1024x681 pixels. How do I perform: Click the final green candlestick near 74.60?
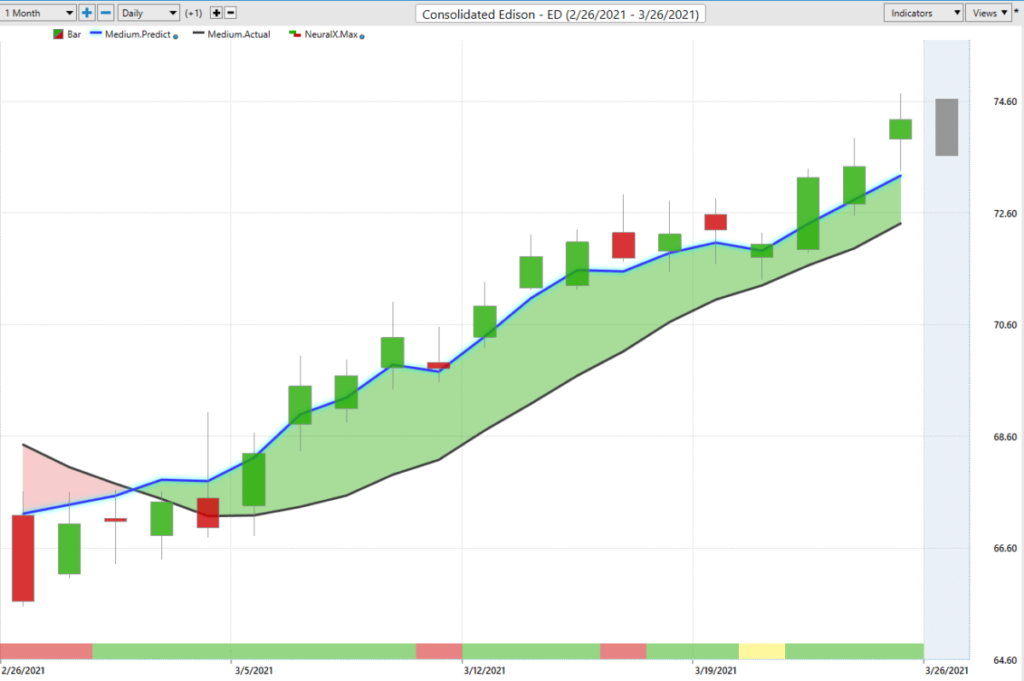pos(900,129)
